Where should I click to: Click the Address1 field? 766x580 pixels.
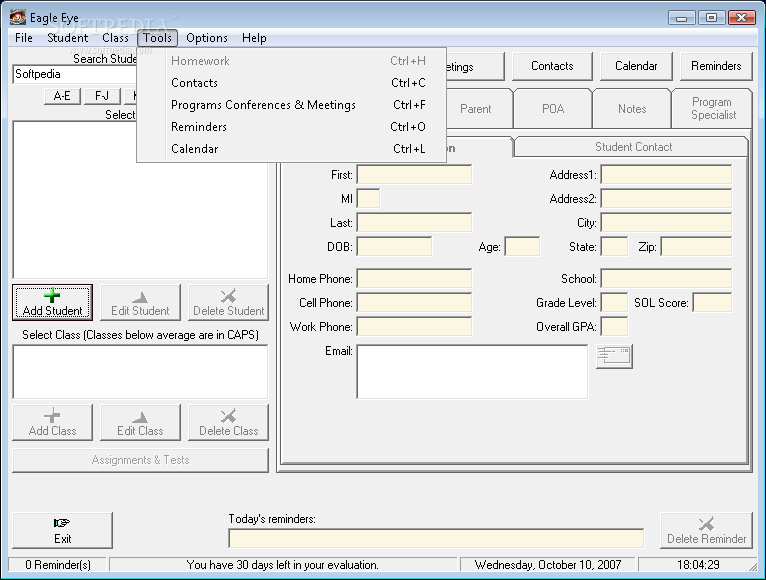point(666,175)
